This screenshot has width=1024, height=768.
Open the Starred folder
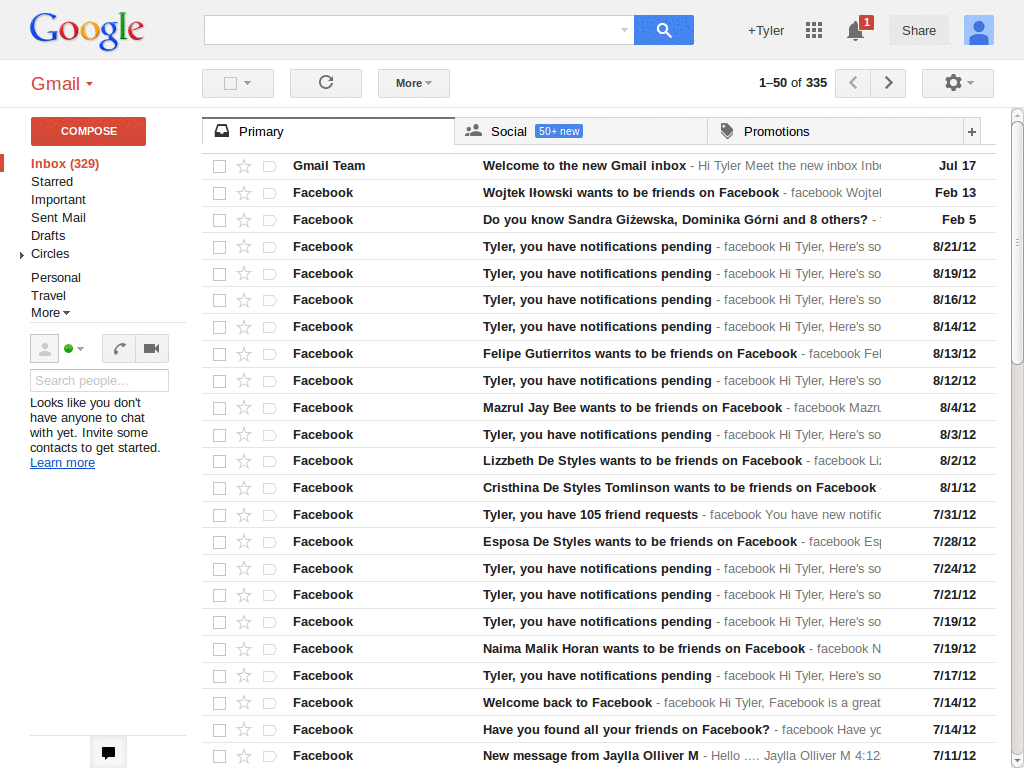tap(52, 182)
